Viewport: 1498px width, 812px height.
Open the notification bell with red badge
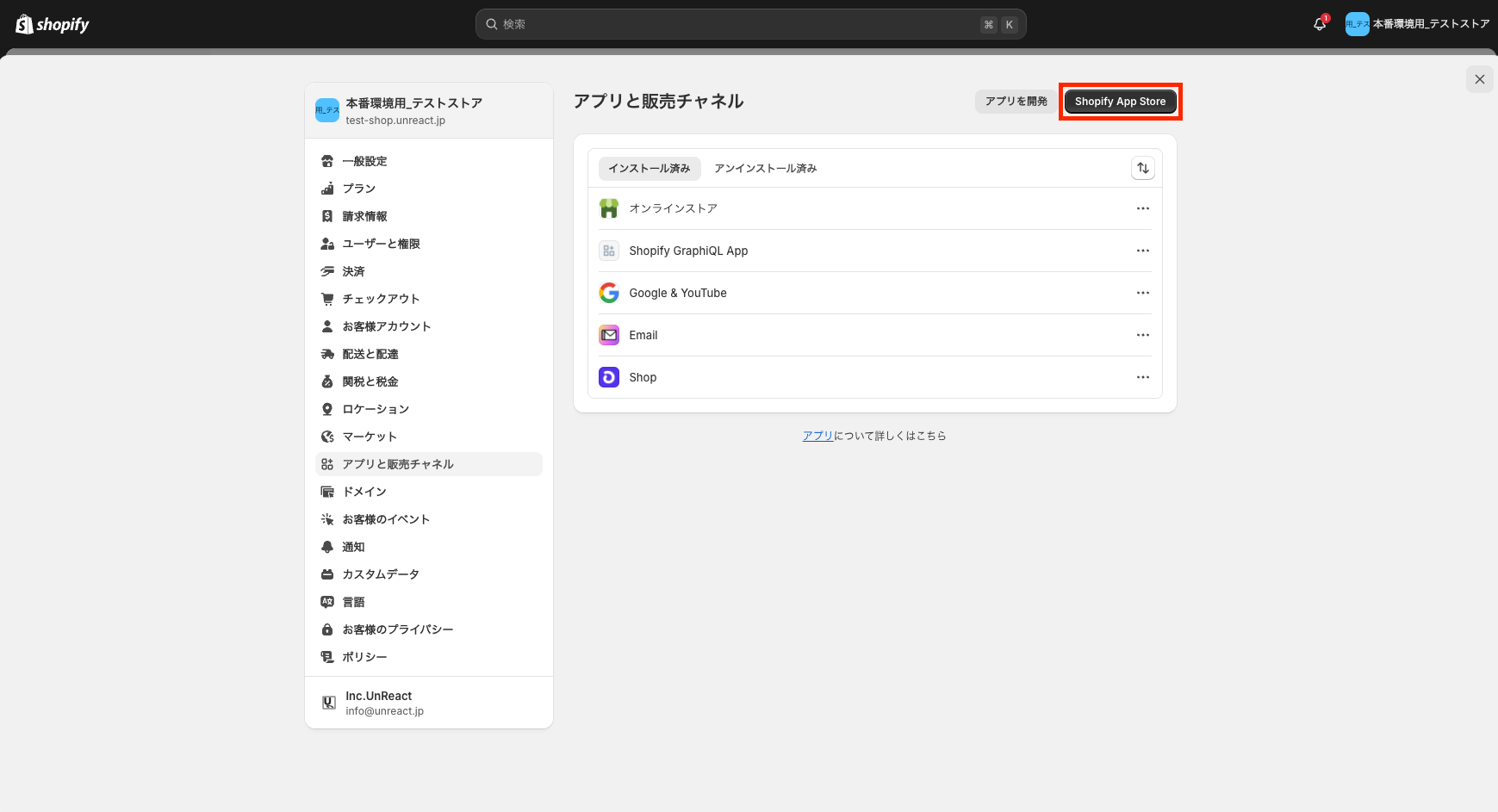[x=1319, y=23]
